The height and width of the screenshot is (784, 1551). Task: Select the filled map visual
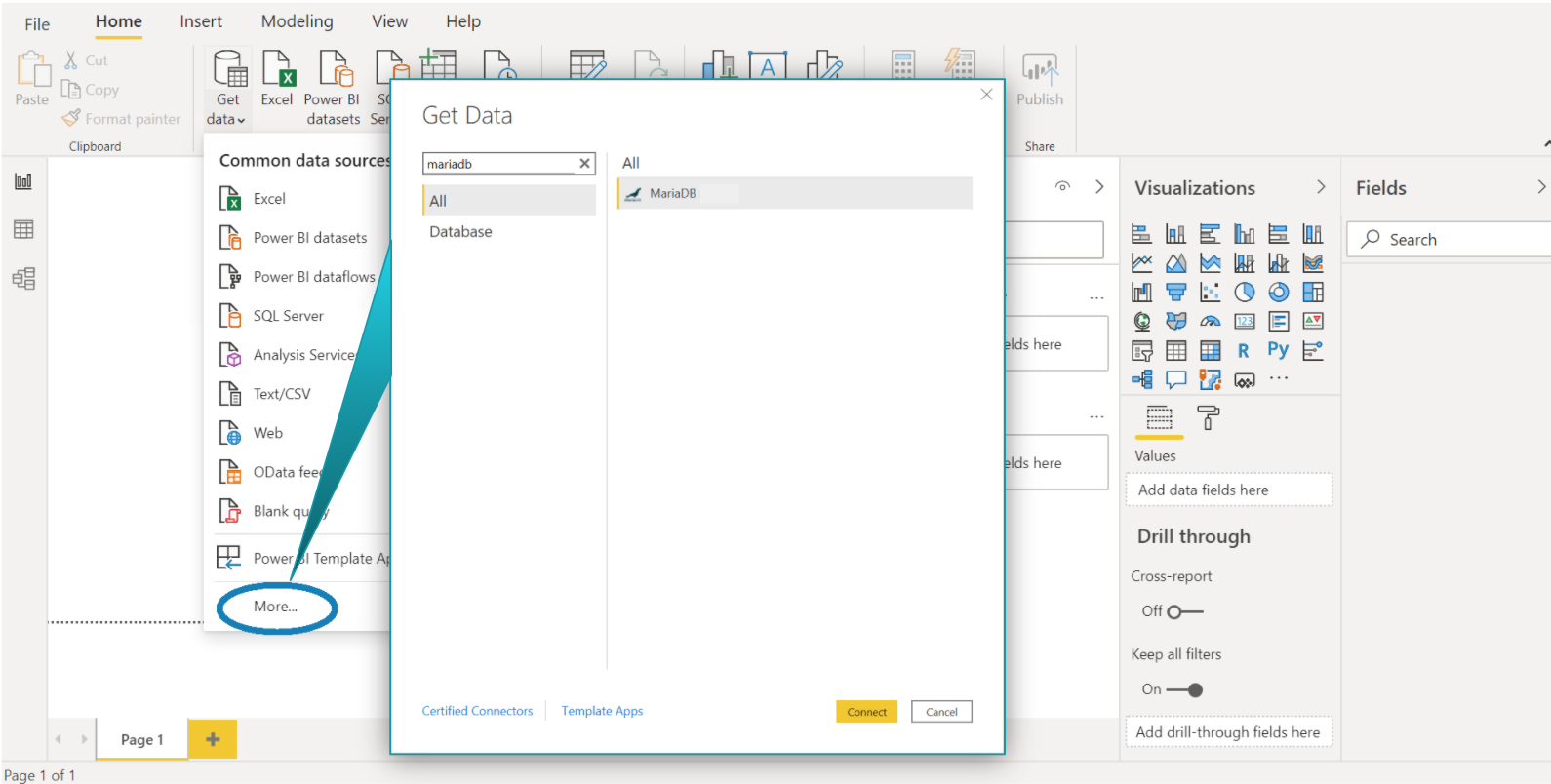(1176, 322)
